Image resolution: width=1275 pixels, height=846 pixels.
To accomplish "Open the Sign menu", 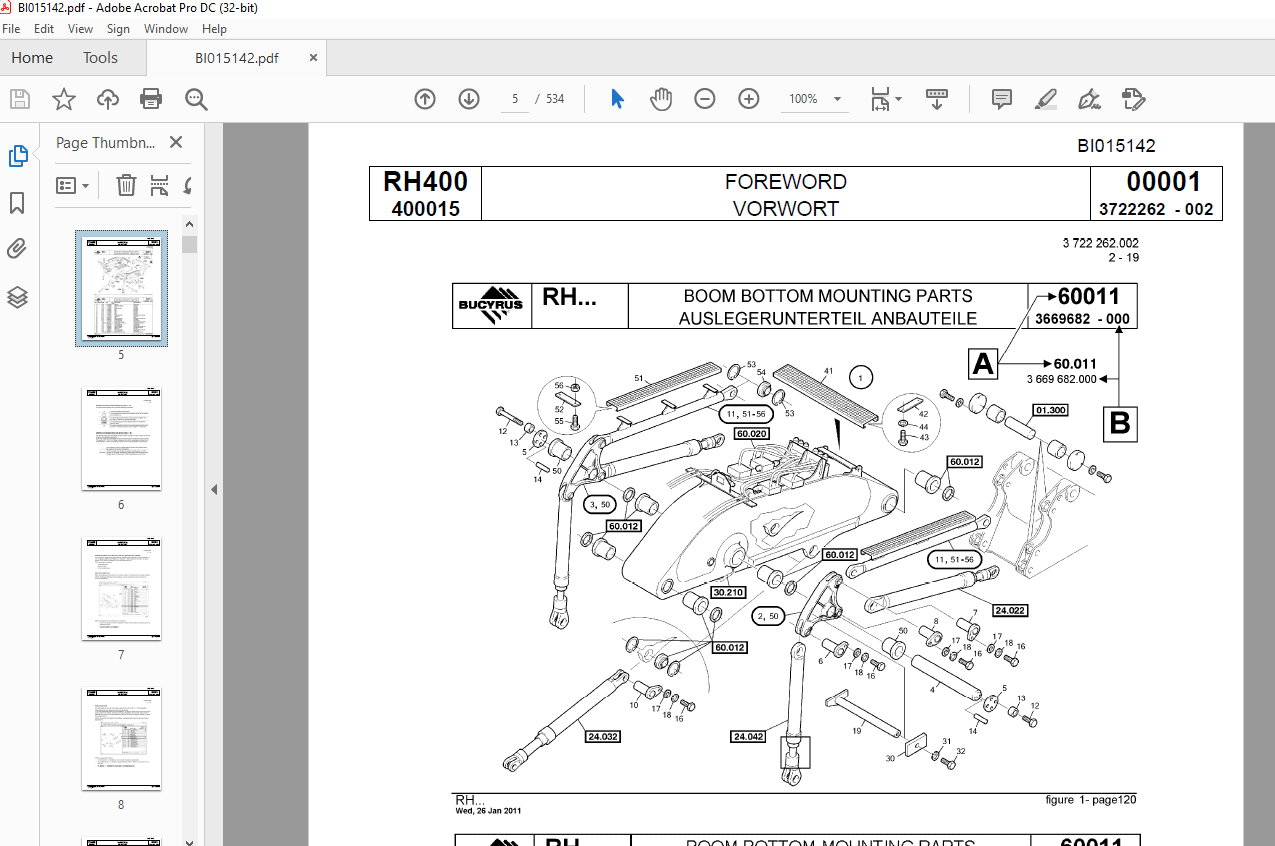I will pos(118,29).
